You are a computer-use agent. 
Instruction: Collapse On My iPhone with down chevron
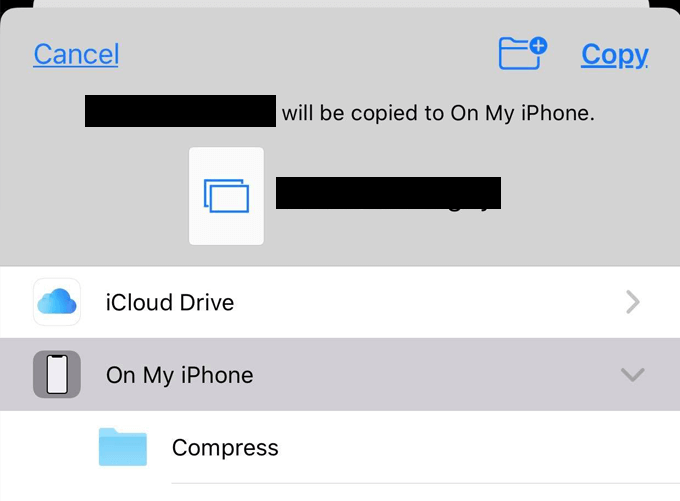[x=632, y=375]
